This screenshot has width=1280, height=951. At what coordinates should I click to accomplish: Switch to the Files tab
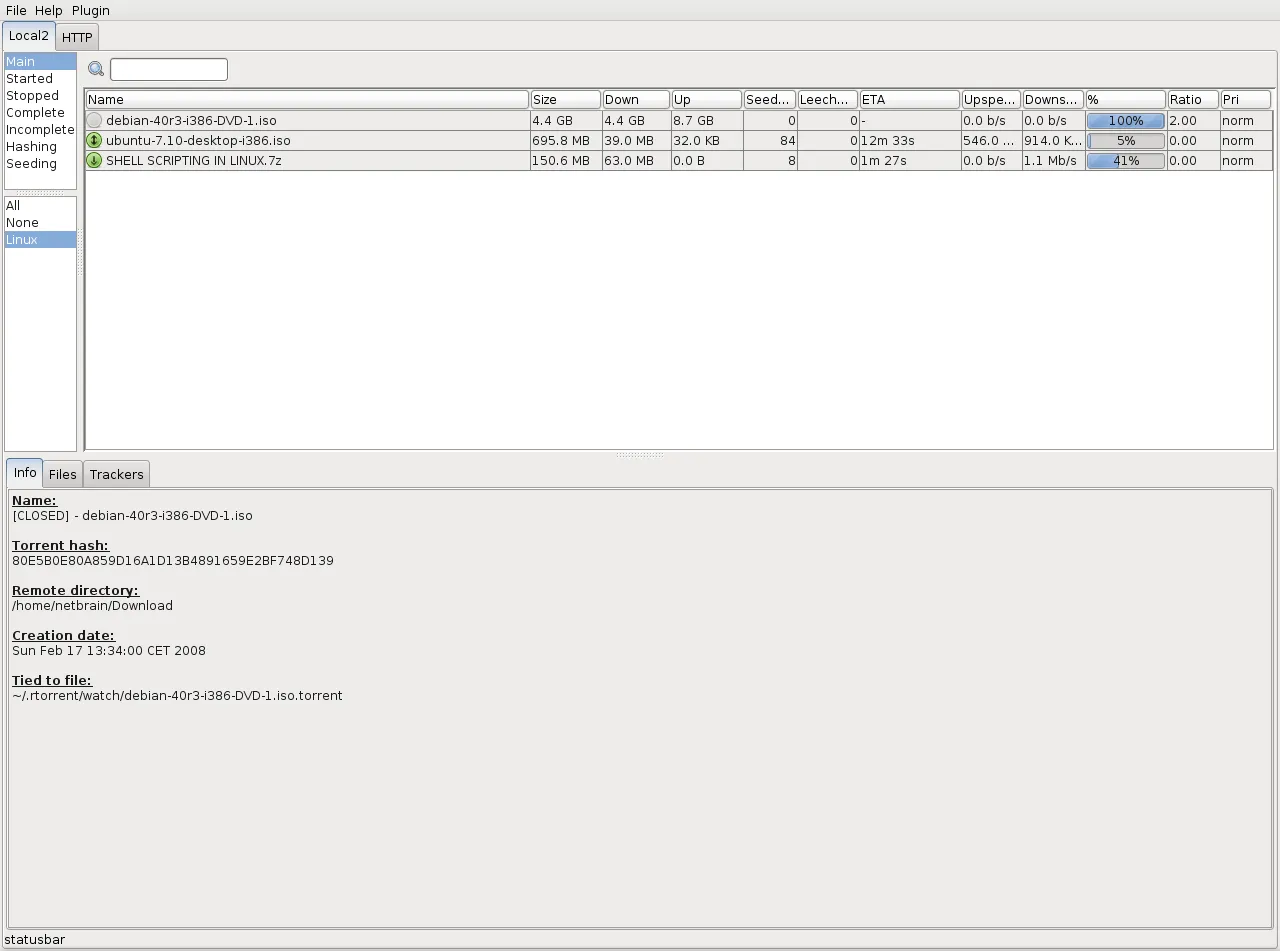click(x=62, y=474)
